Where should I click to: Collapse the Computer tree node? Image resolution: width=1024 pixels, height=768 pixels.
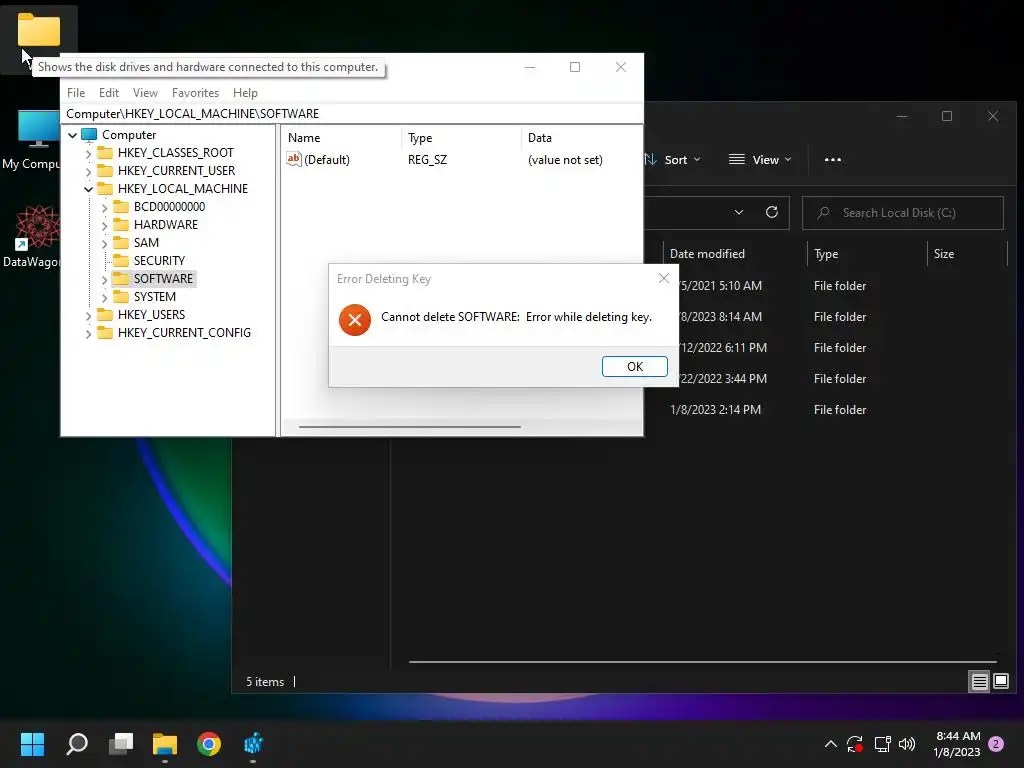pos(72,135)
